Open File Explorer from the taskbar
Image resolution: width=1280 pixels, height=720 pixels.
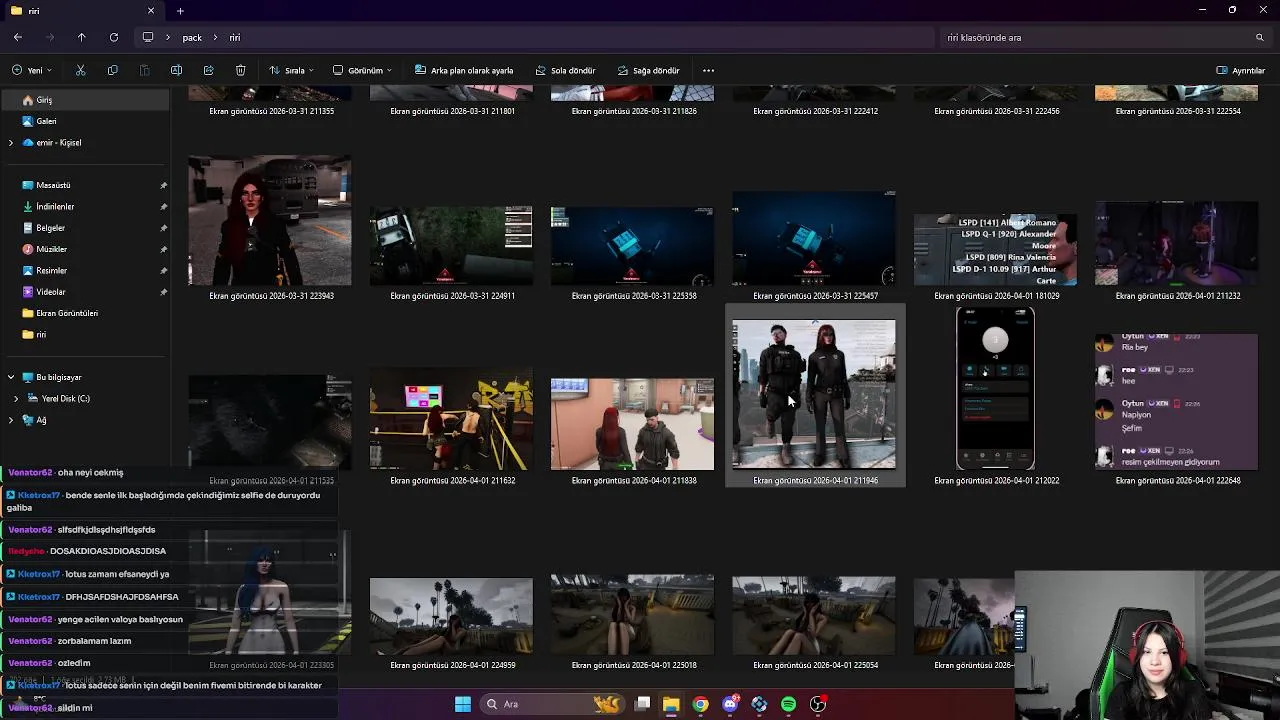click(x=671, y=704)
